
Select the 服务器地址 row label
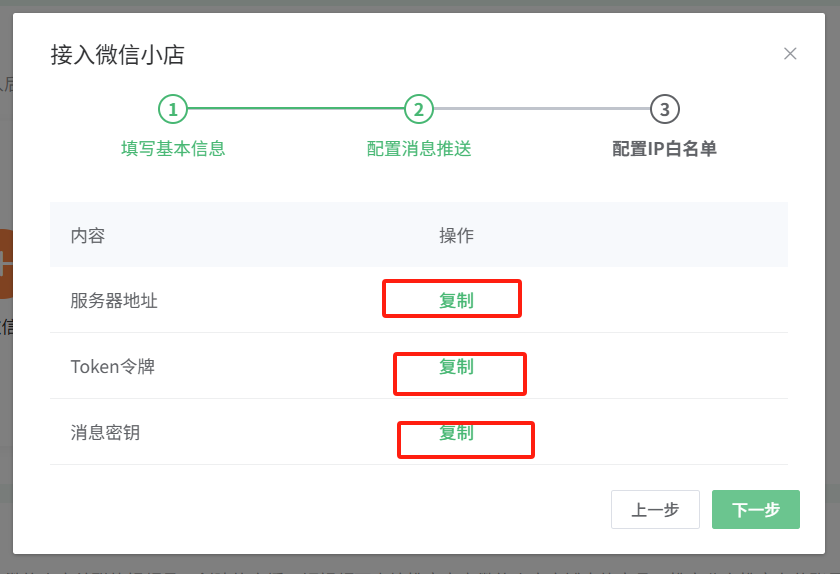114,300
